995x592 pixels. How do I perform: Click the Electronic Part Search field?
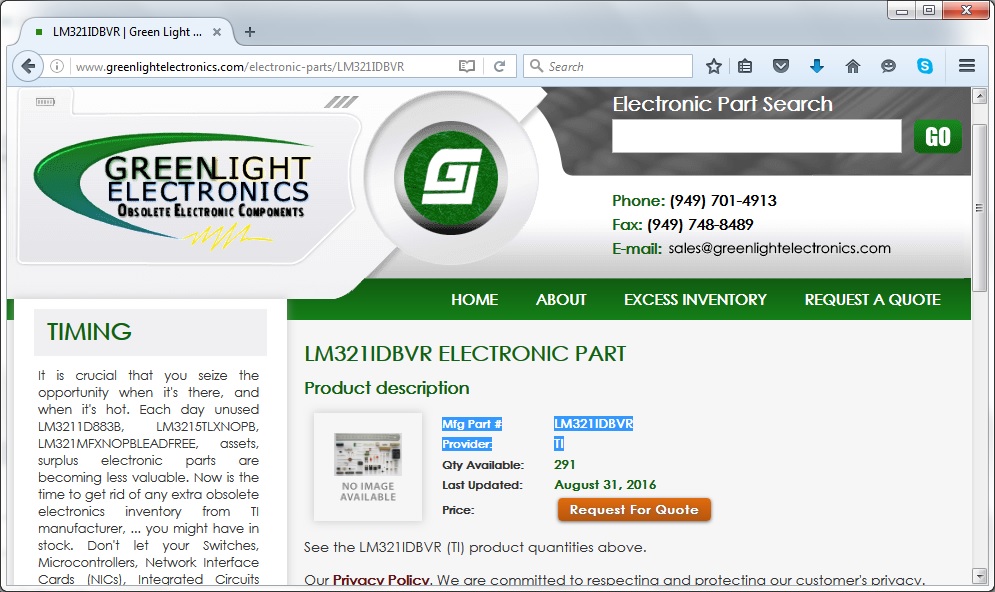[x=756, y=136]
